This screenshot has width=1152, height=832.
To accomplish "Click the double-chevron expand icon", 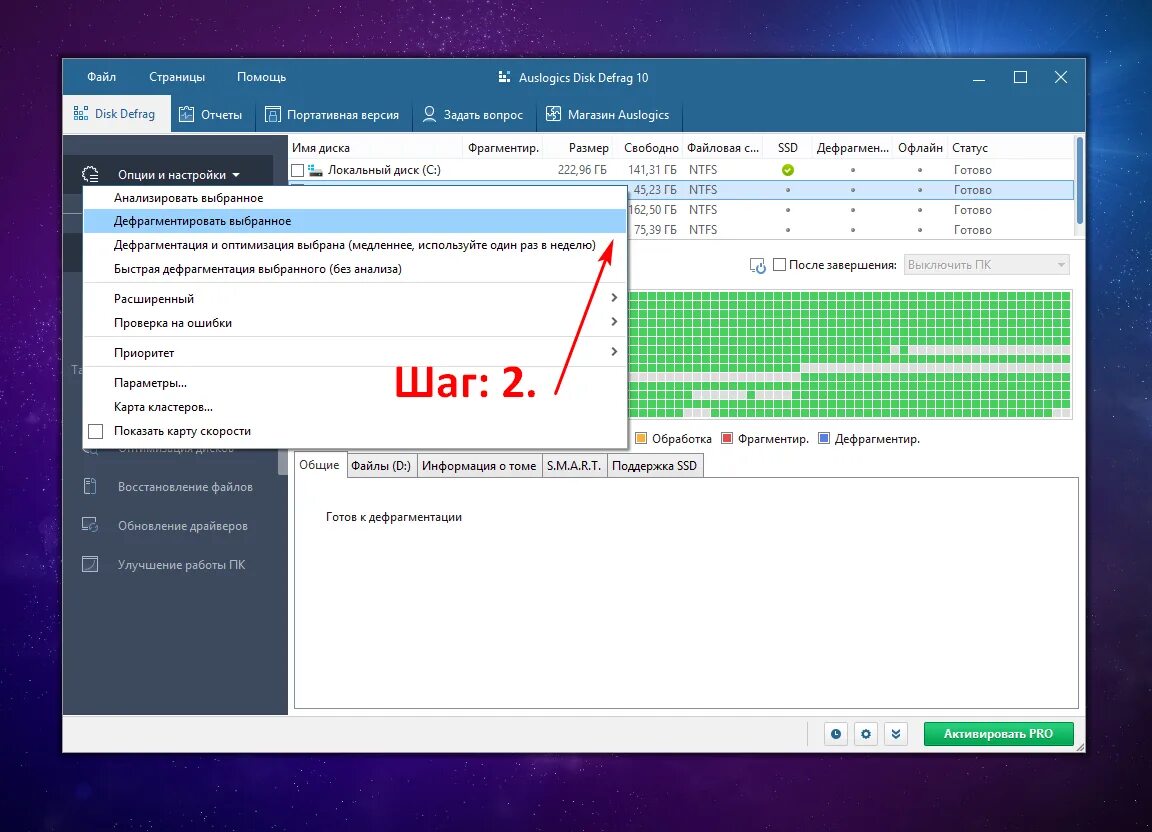I will (896, 734).
